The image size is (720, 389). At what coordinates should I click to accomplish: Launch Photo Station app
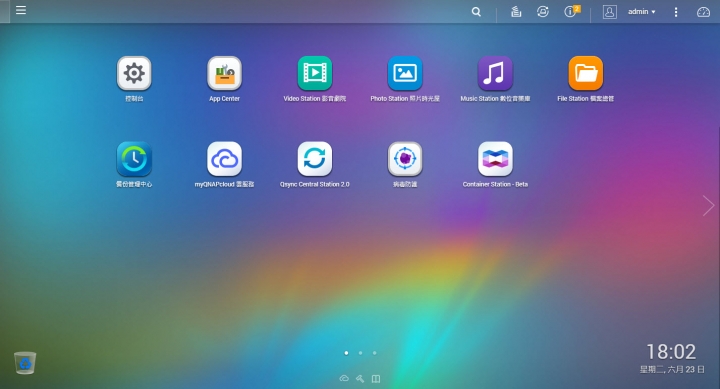[405, 73]
